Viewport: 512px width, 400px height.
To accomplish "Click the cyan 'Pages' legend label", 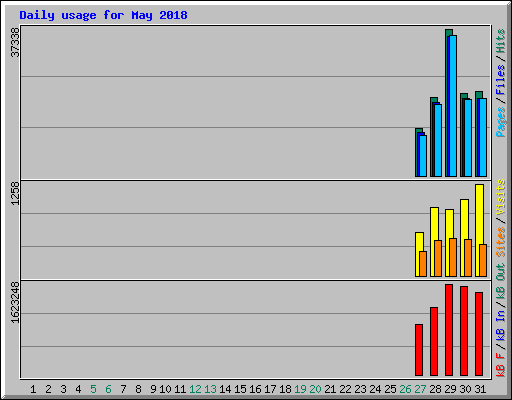I will point(501,122).
